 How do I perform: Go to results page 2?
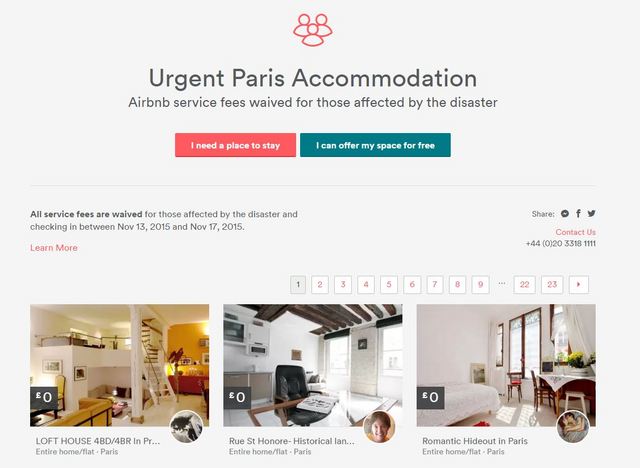pyautogui.click(x=320, y=284)
